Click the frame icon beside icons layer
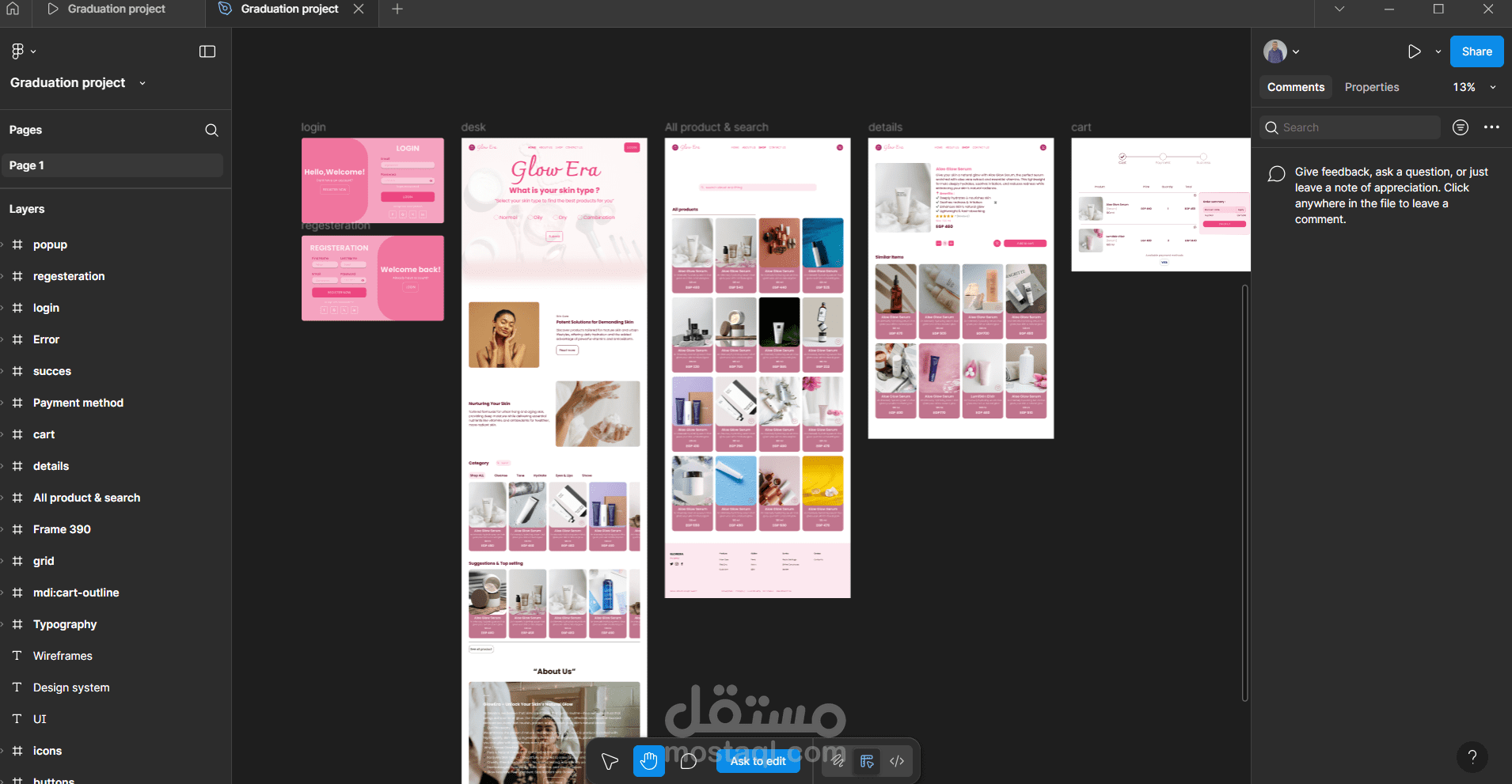The image size is (1512, 784). click(x=17, y=751)
